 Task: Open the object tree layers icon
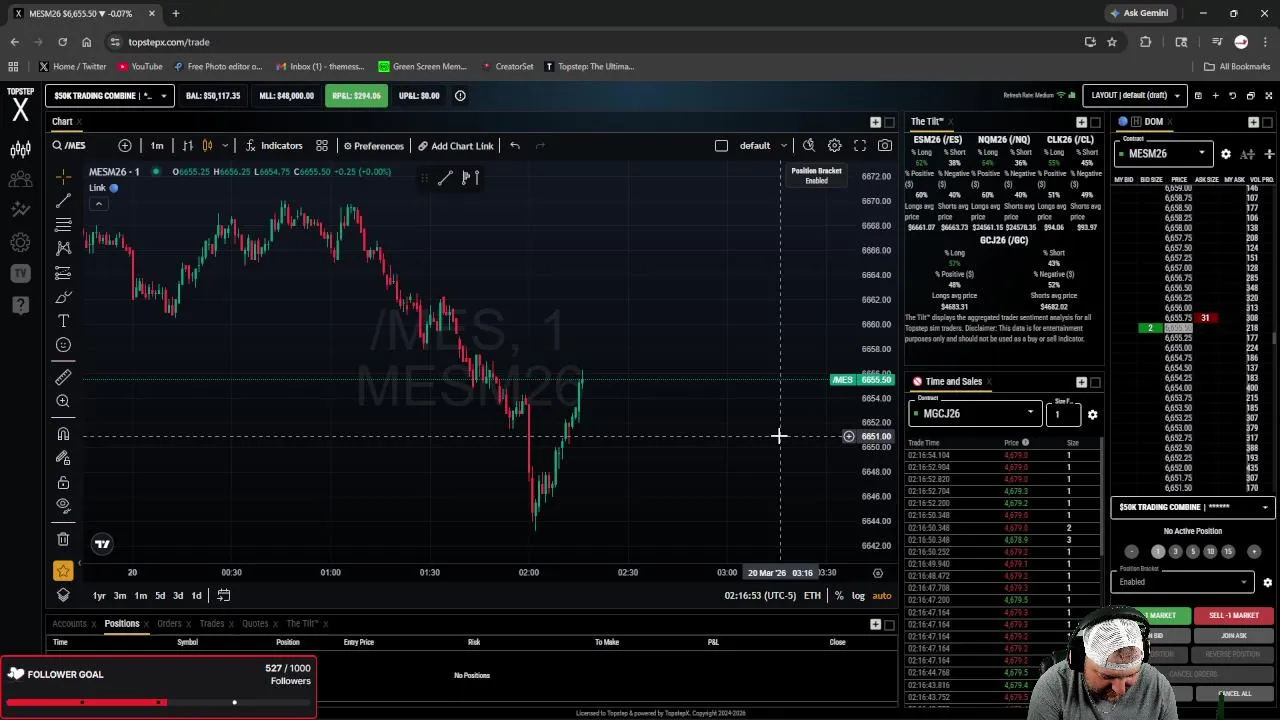pos(63,595)
